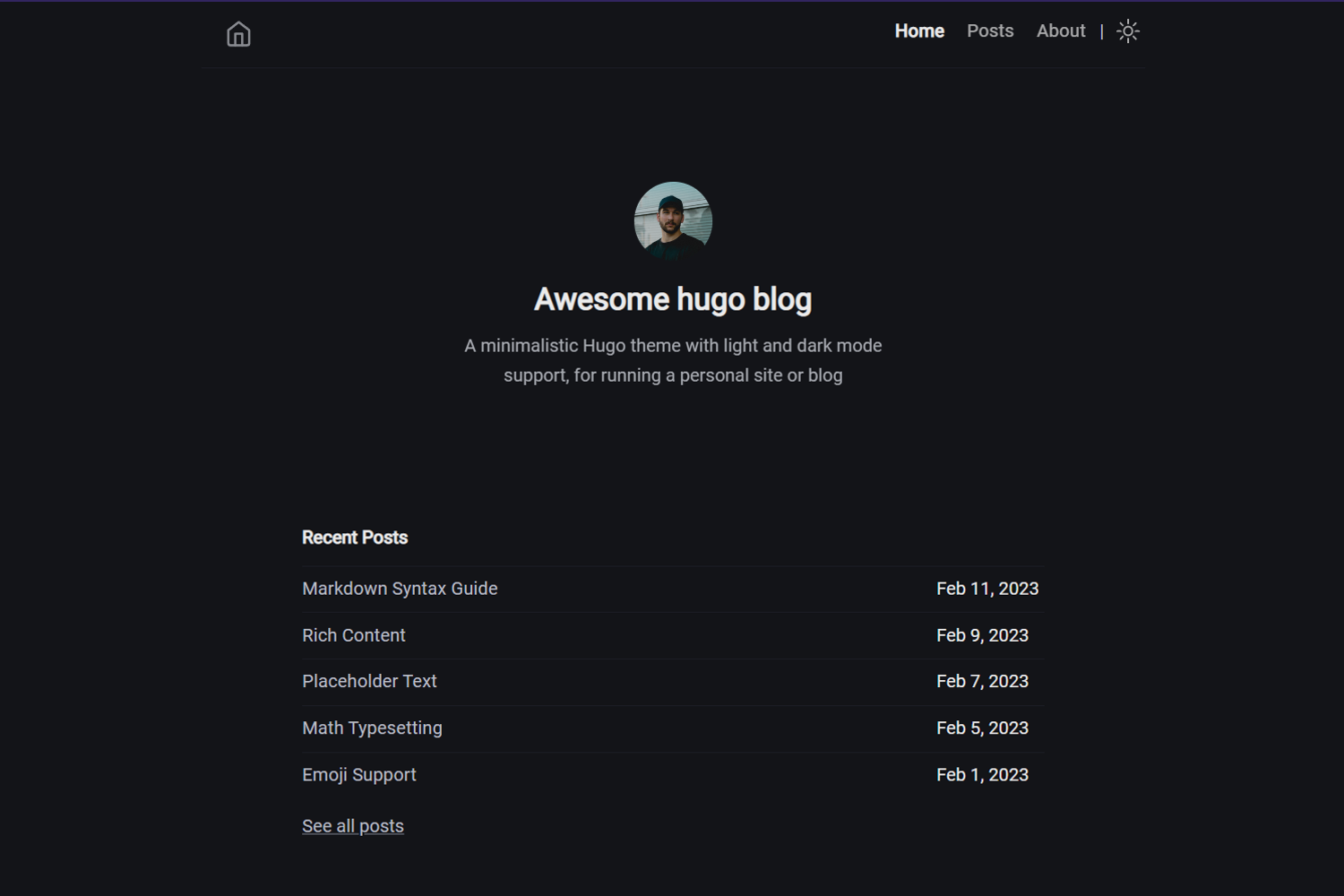Click the "Recent Posts" heading
This screenshot has height=896, width=1344.
(x=355, y=537)
